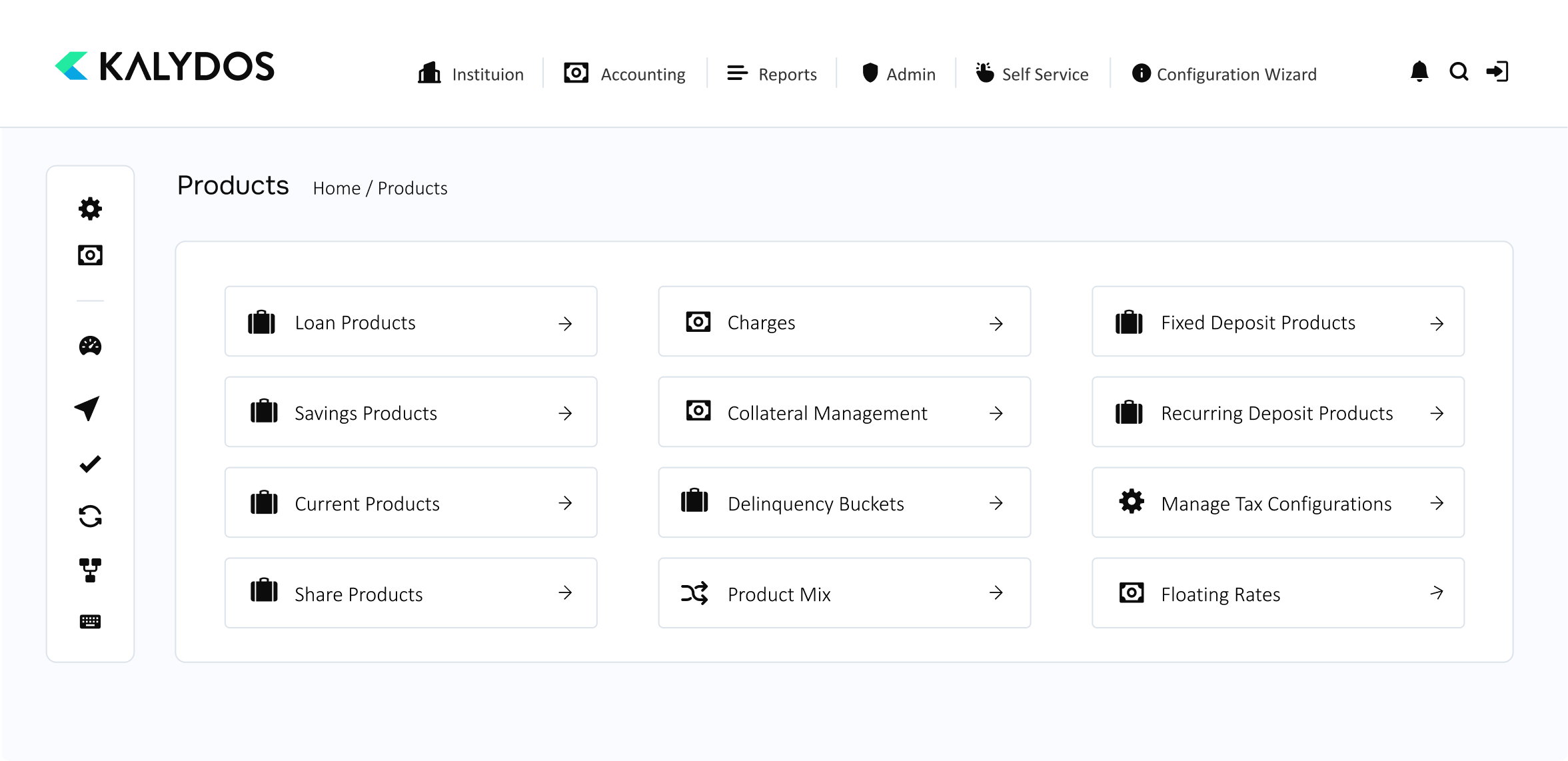The width and height of the screenshot is (1568, 761).
Task: Click the sidebar gear settings icon
Action: tap(90, 209)
